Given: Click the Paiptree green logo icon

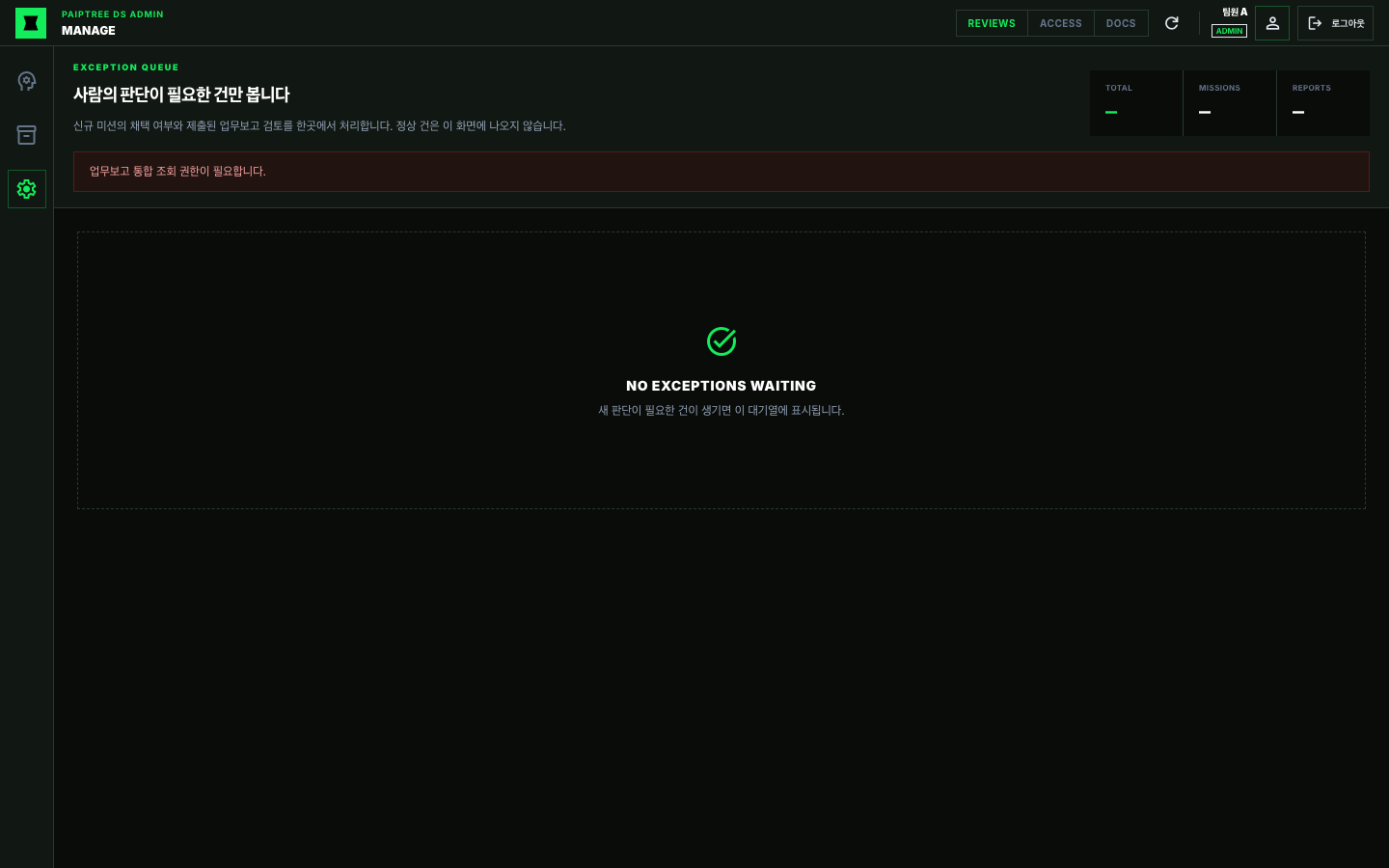Looking at the screenshot, I should (31, 23).
